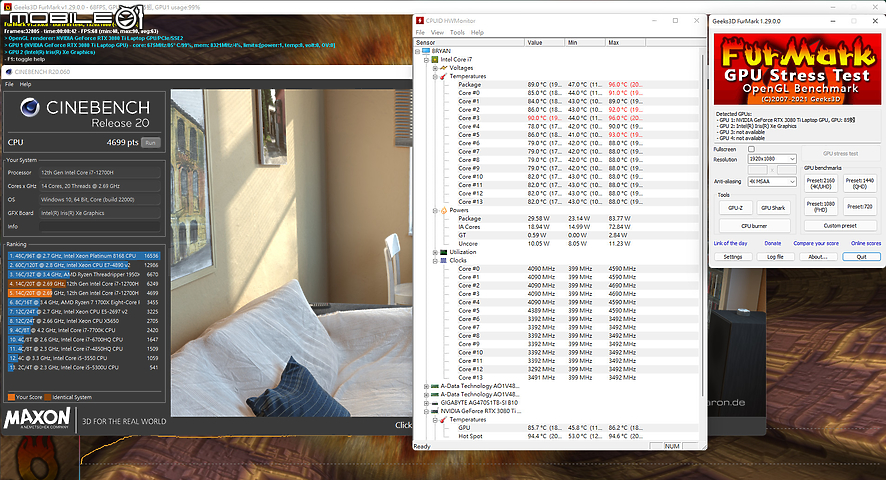
Task: Click the BRYAN computer icon in HWMonitor
Action: click(x=427, y=51)
